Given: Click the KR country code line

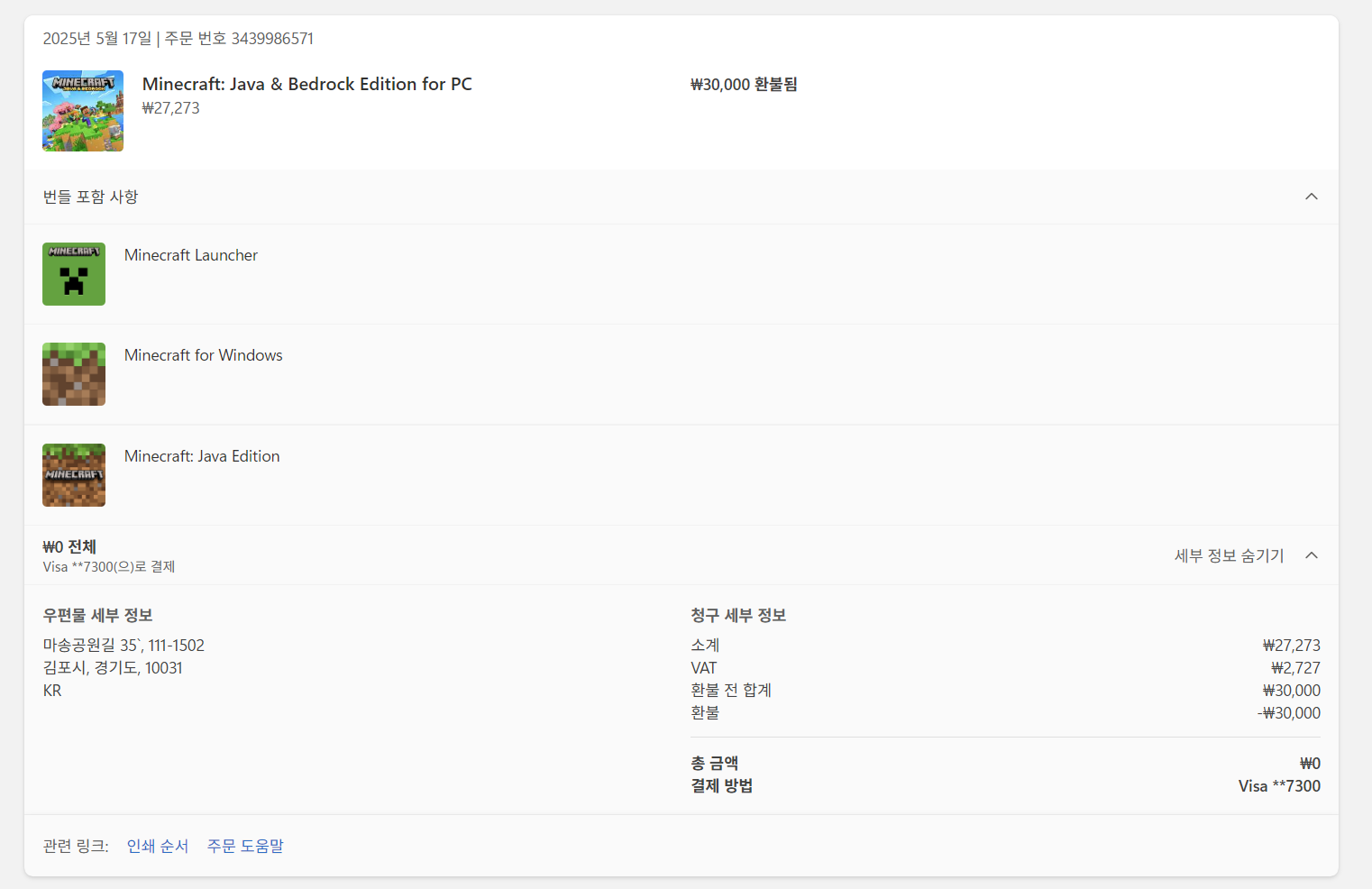Looking at the screenshot, I should pyautogui.click(x=52, y=691).
